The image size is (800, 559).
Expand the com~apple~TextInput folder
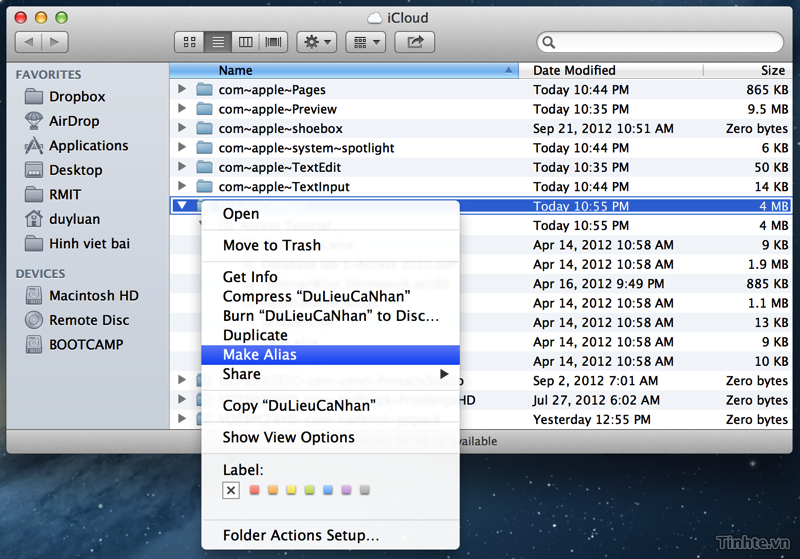[x=182, y=186]
